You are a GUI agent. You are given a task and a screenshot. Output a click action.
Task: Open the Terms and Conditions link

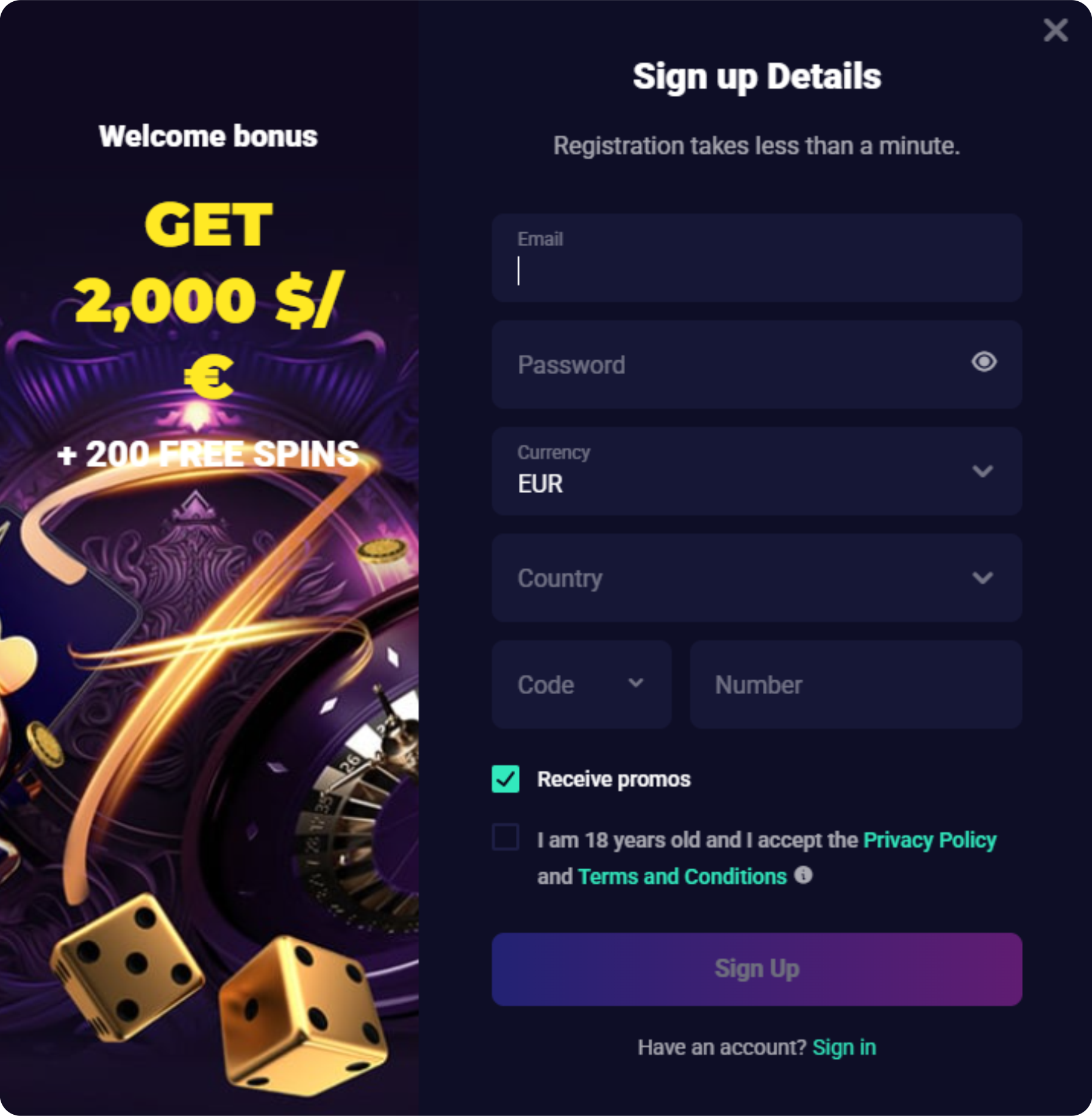(682, 876)
